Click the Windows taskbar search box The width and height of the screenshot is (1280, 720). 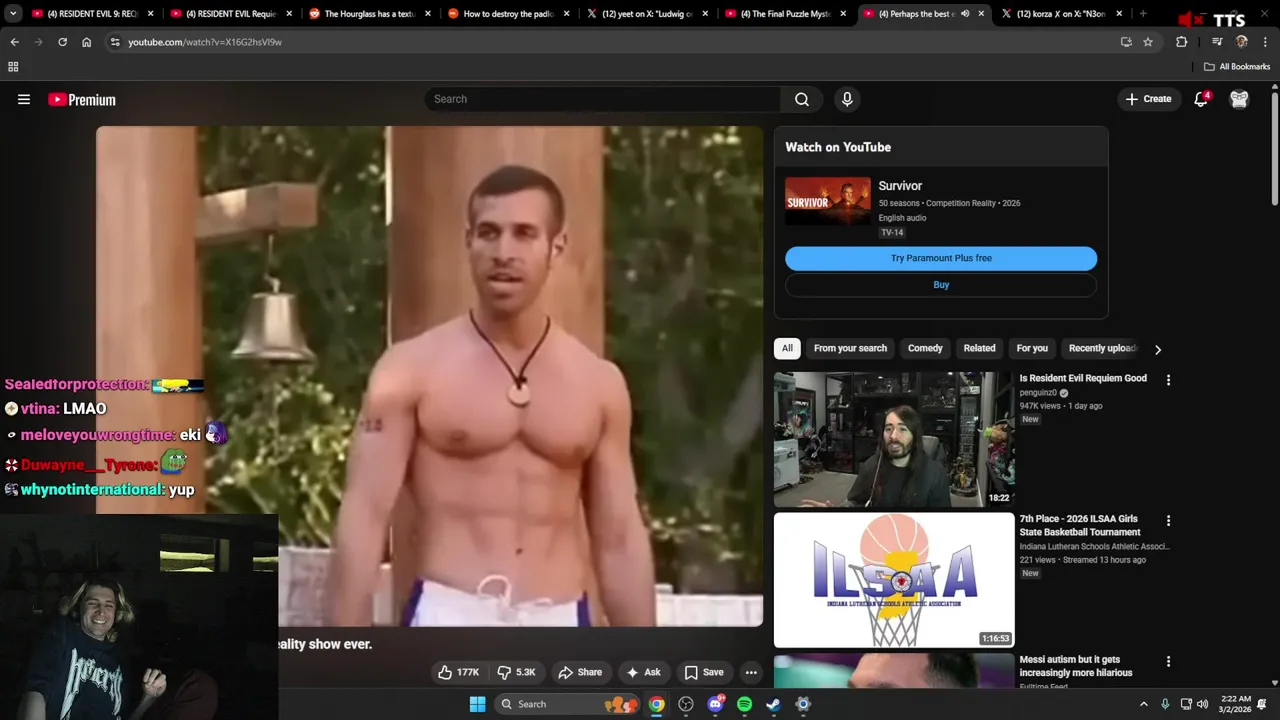pyautogui.click(x=568, y=704)
